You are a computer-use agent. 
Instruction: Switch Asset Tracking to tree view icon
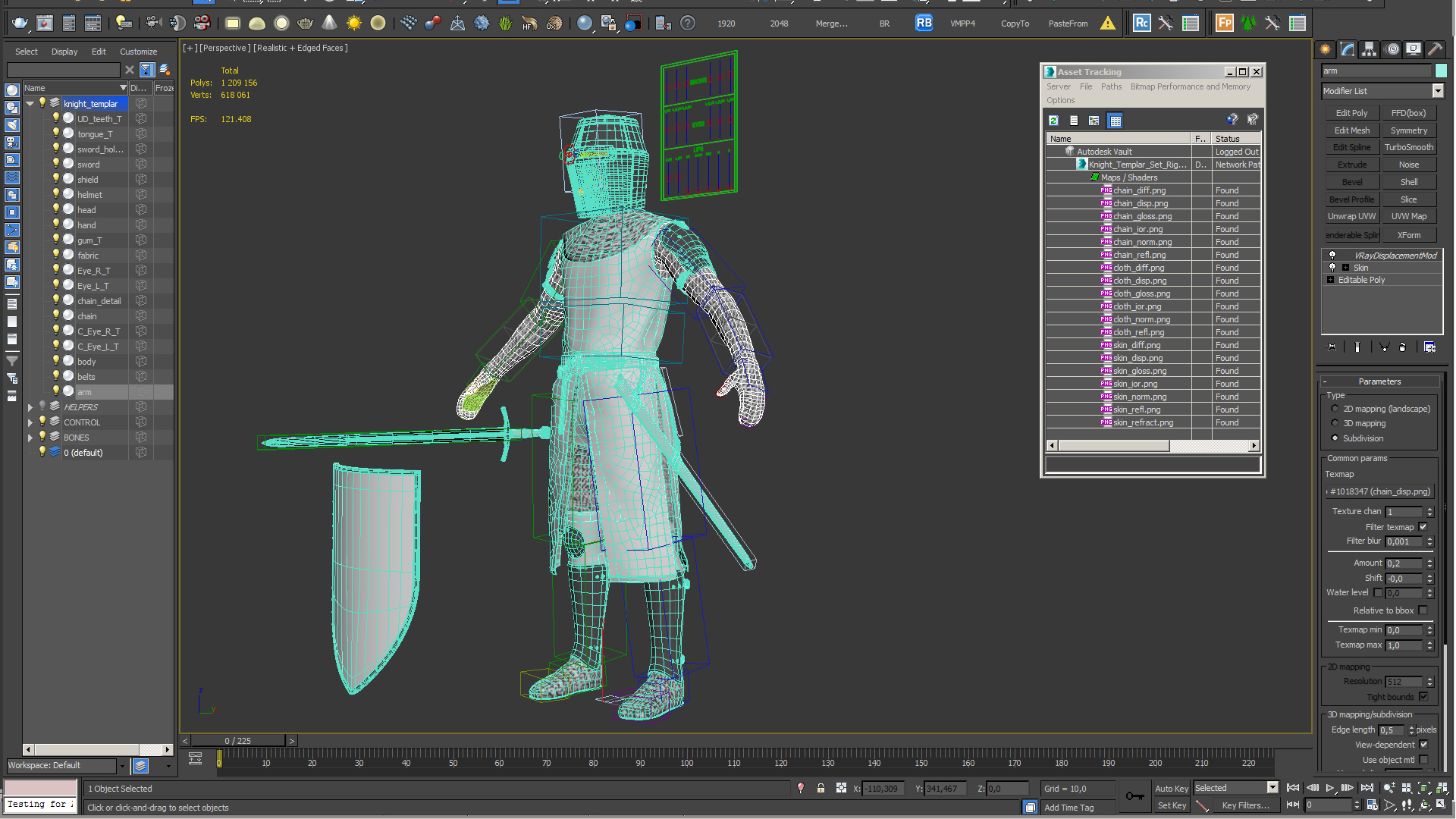pos(1094,121)
